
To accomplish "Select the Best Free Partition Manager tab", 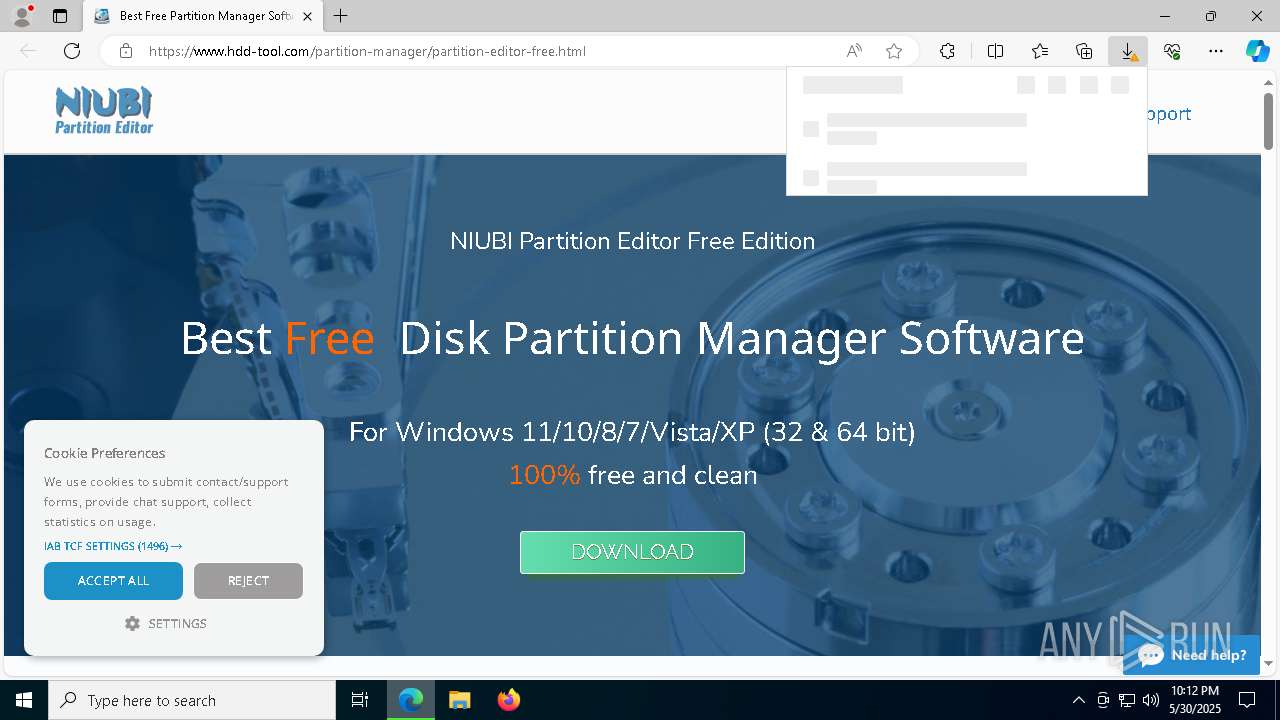I will (202, 16).
